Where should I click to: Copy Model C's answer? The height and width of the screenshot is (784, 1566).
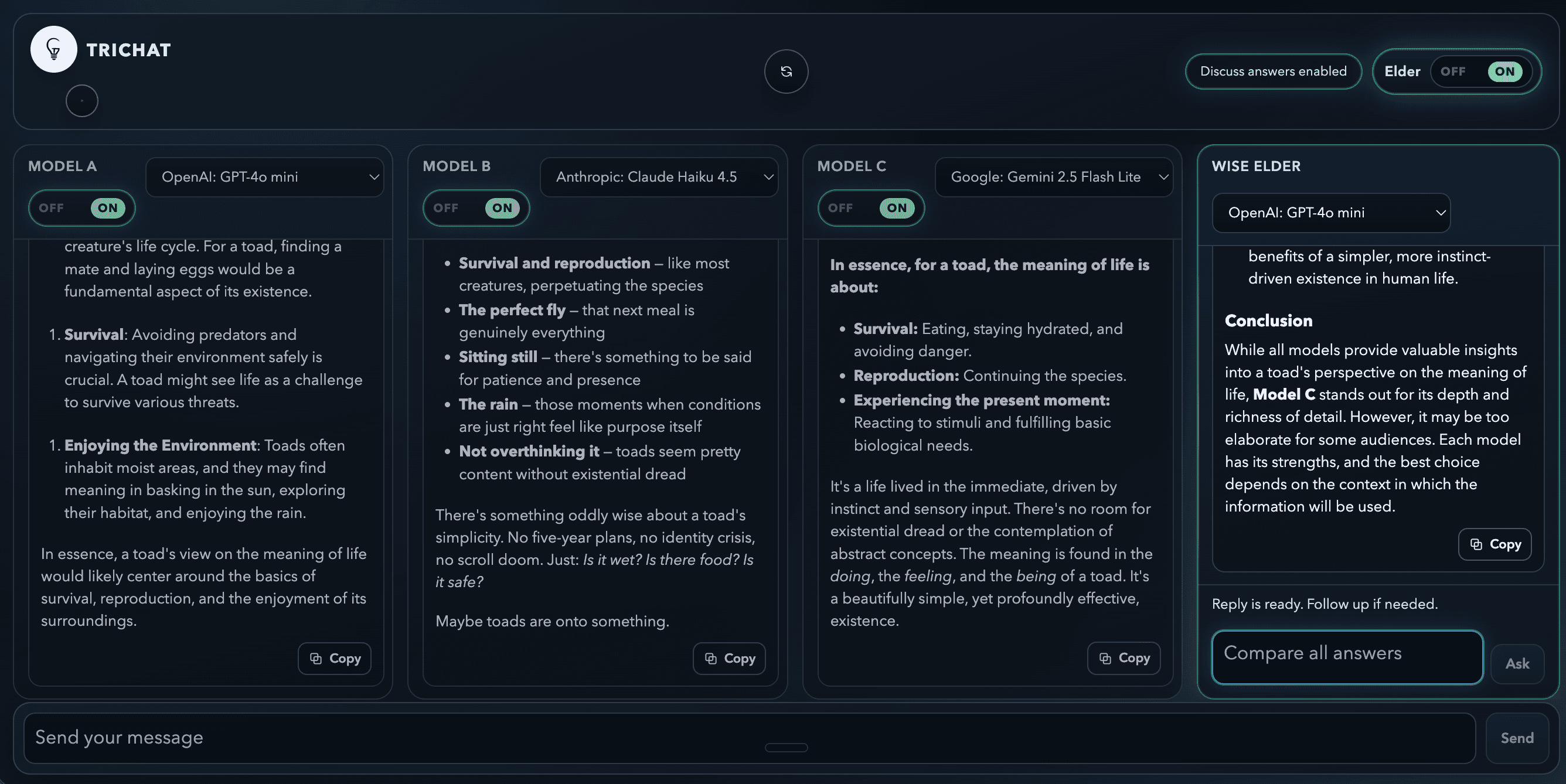(x=1124, y=657)
